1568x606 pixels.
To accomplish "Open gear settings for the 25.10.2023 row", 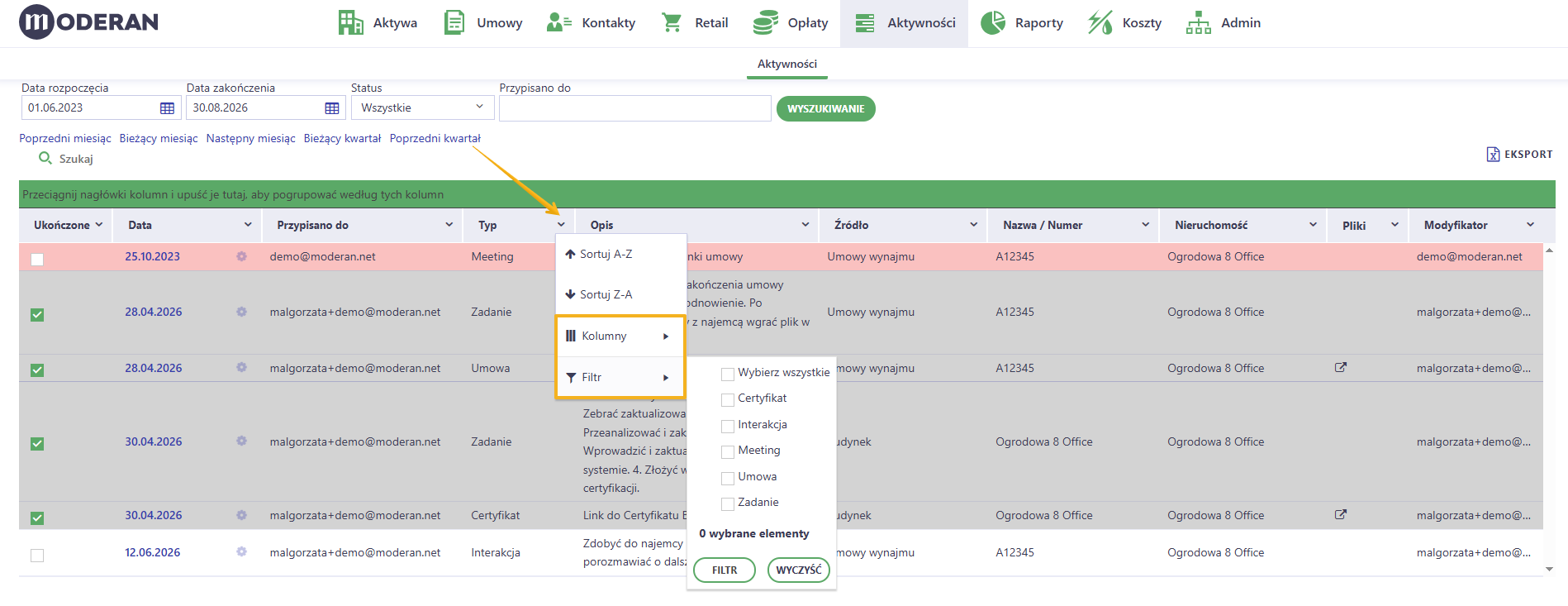I will (x=241, y=256).
